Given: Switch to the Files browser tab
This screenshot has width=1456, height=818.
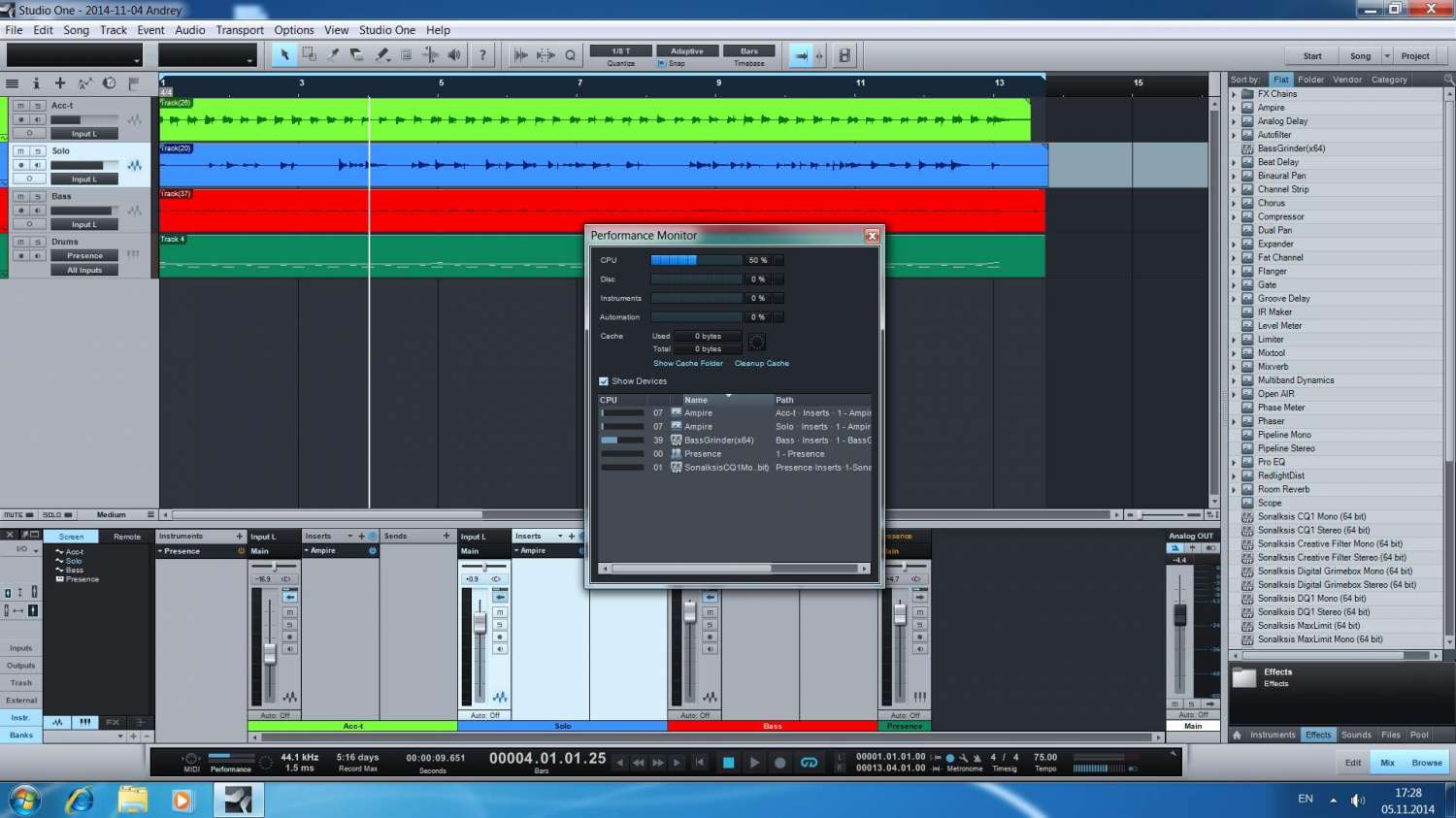Looking at the screenshot, I should pyautogui.click(x=1391, y=735).
